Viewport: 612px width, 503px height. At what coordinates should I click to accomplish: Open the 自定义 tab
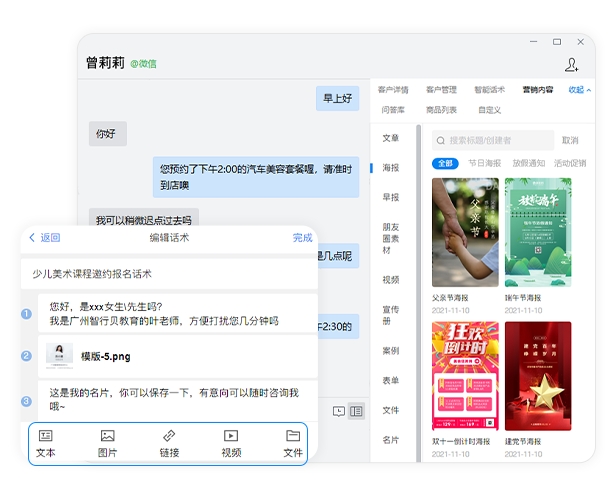pyautogui.click(x=489, y=110)
